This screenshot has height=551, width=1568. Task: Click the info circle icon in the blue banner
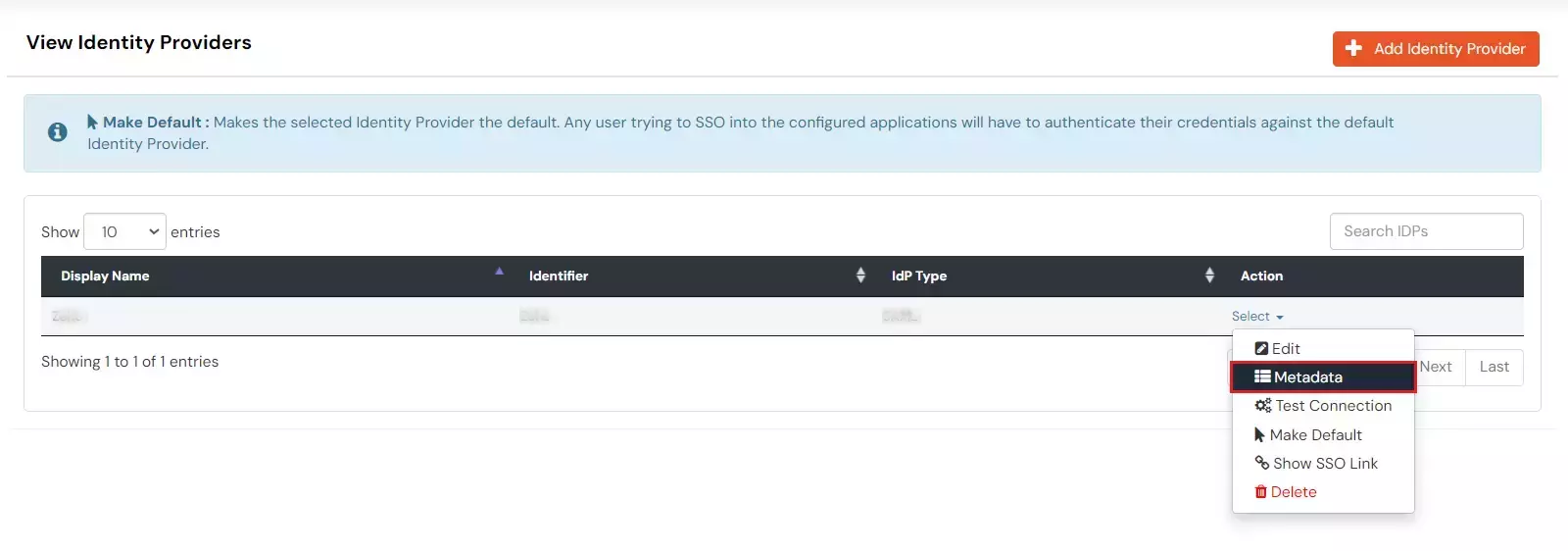tap(58, 132)
